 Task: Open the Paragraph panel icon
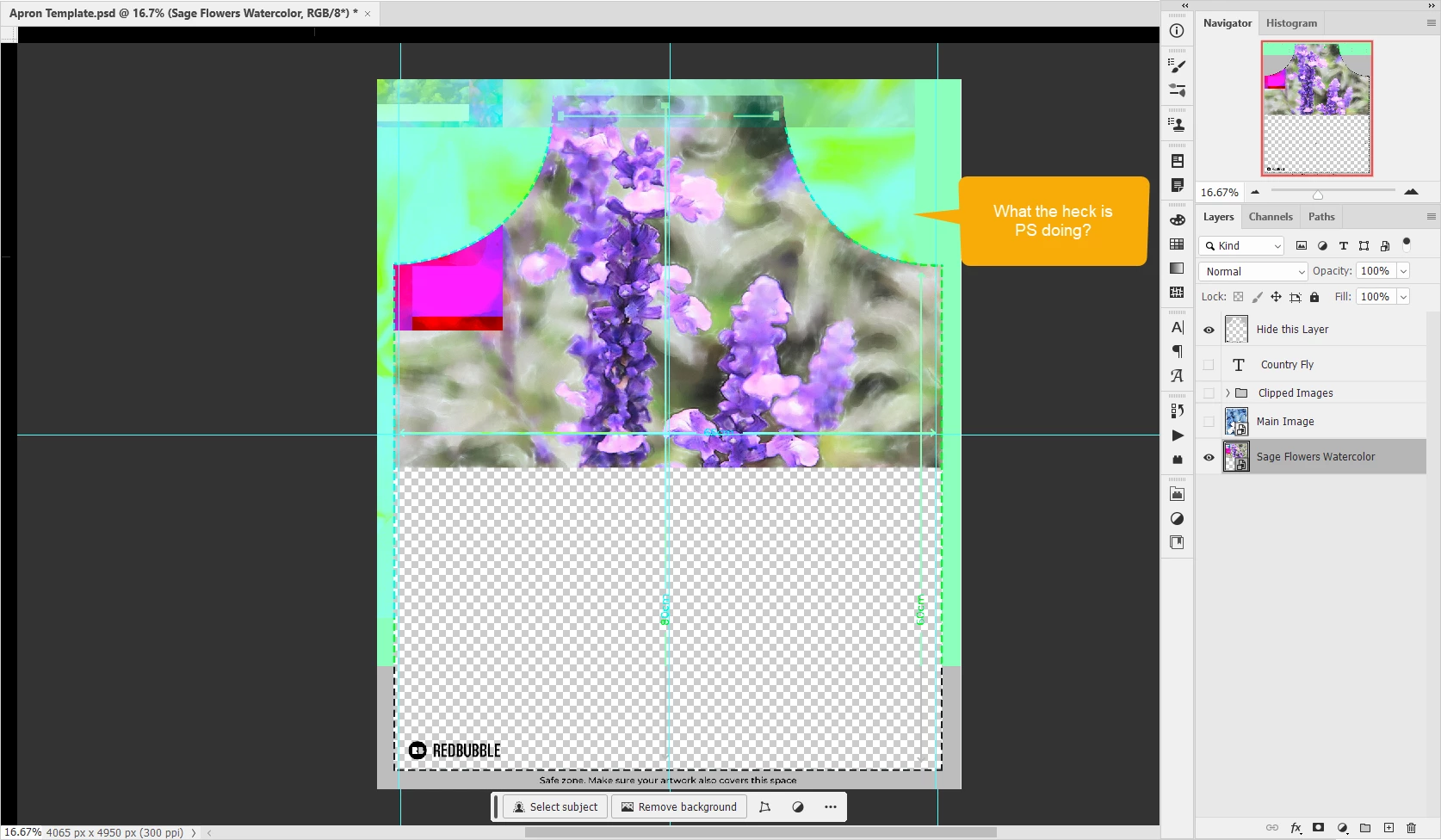[1177, 351]
